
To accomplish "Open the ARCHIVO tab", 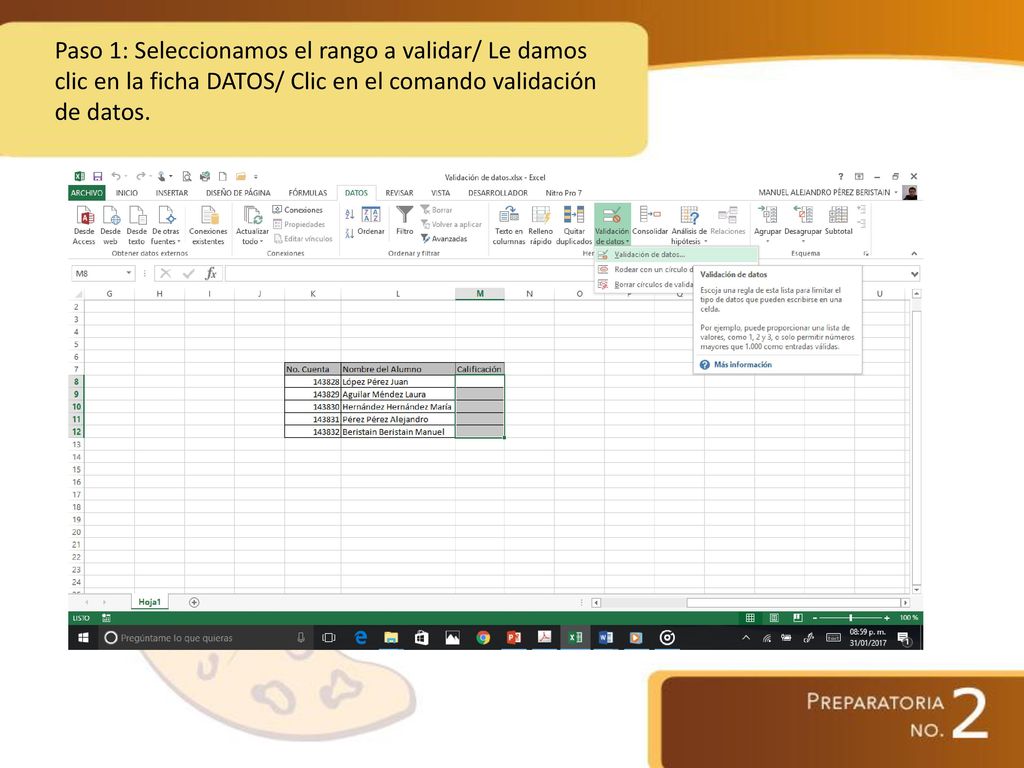I will tap(86, 193).
